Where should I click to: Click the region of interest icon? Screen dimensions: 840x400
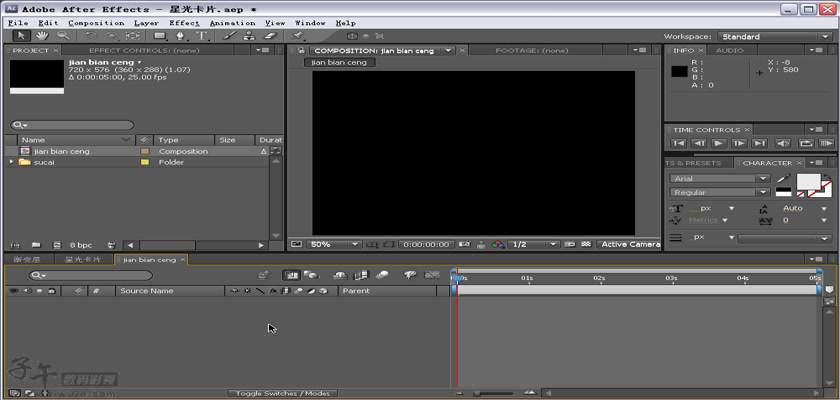point(388,244)
